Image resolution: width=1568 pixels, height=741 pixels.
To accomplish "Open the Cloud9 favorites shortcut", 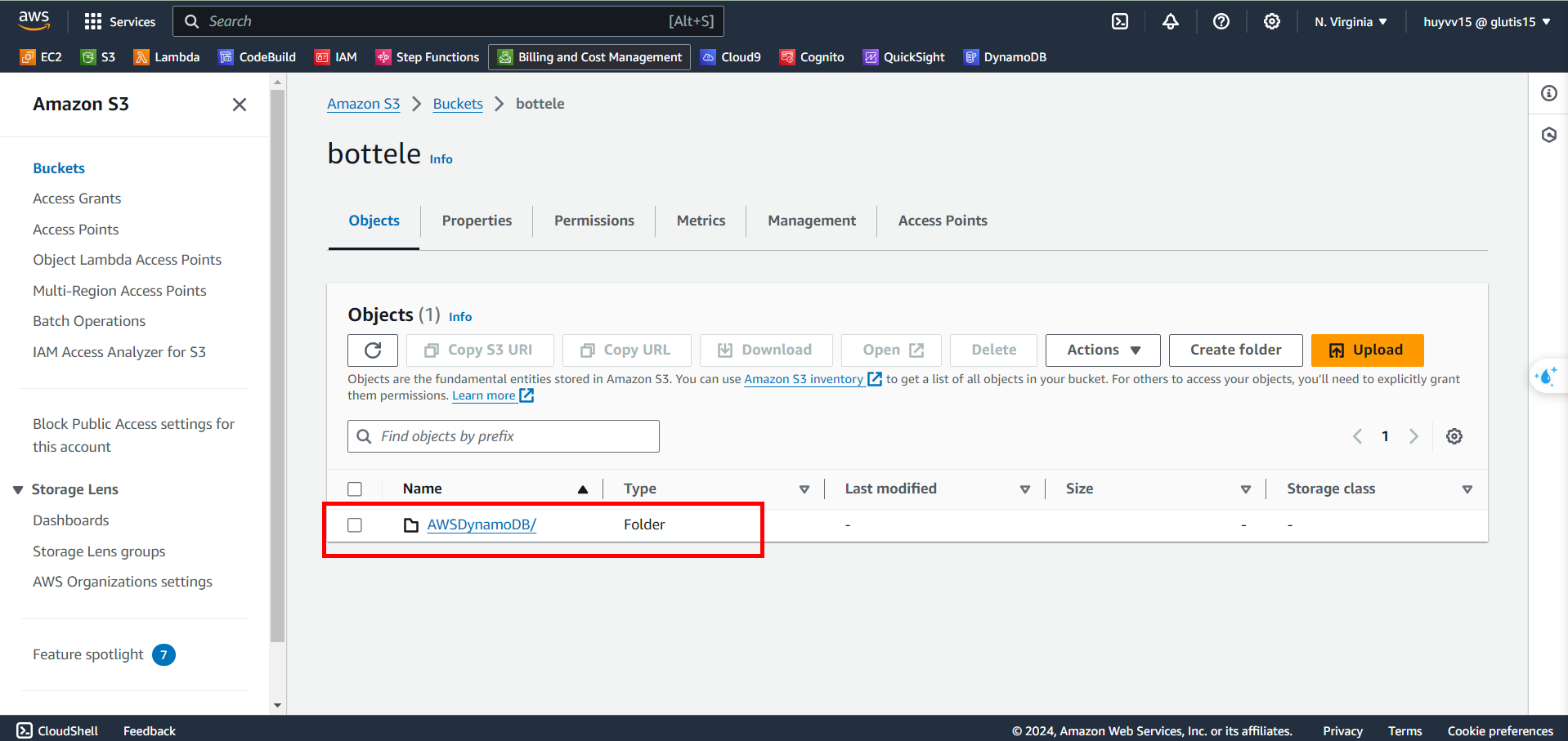I will [x=731, y=57].
